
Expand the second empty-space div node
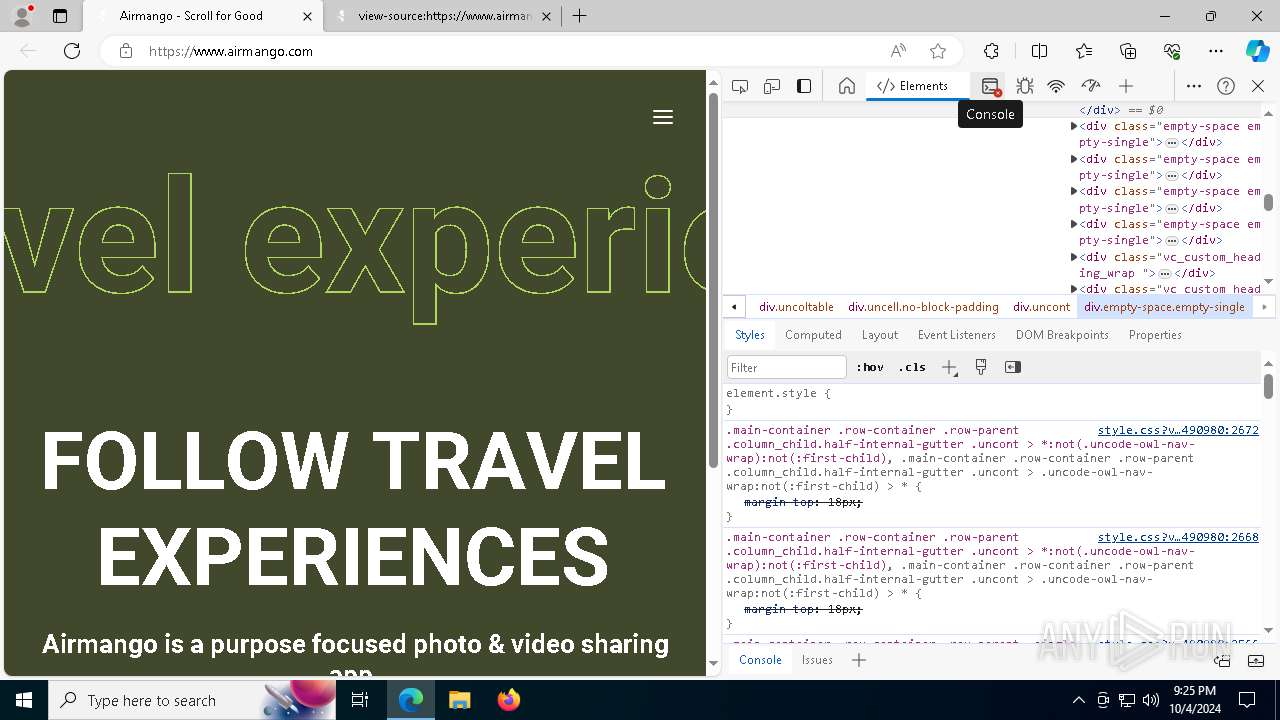pyautogui.click(x=1074, y=159)
